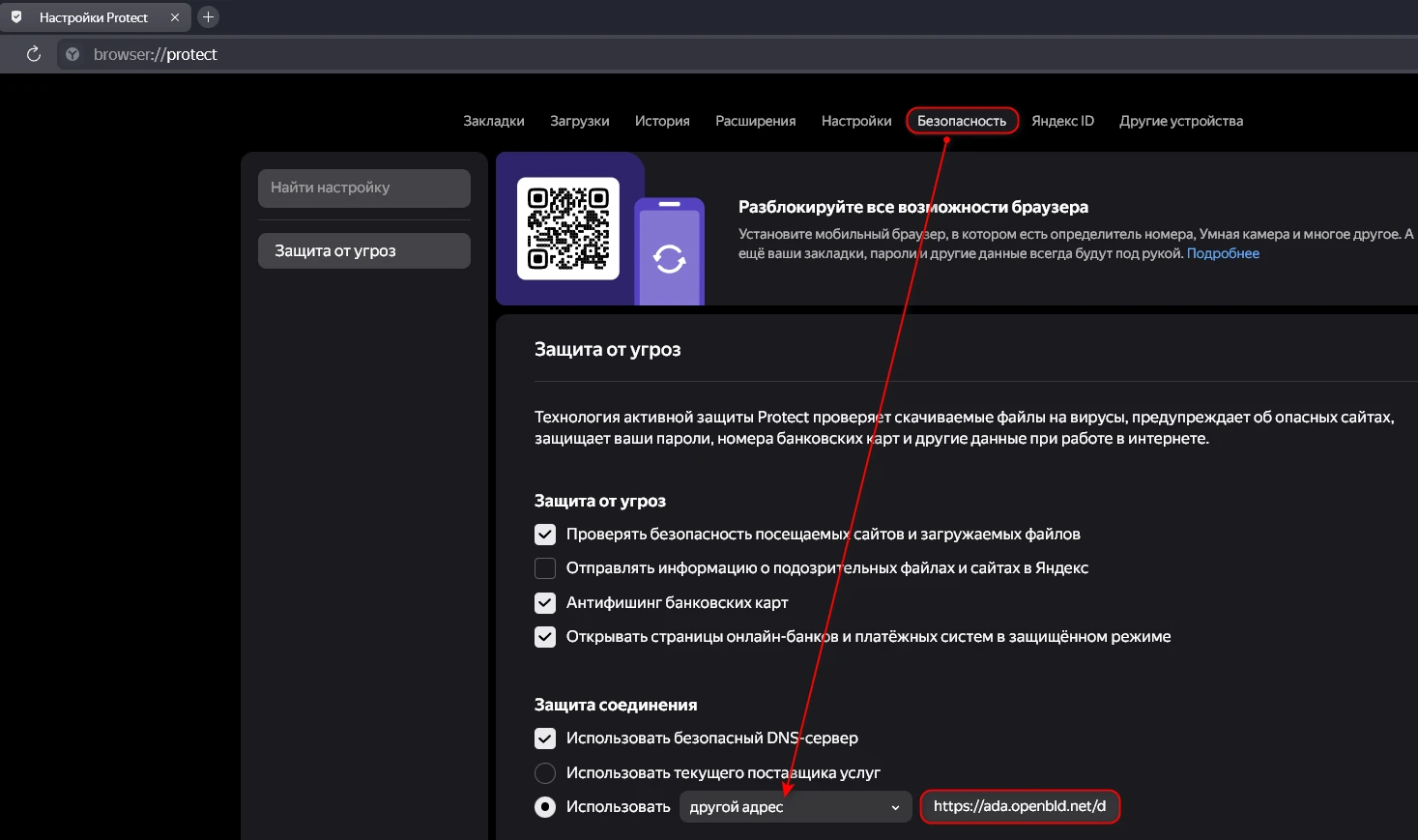This screenshot has height=840, width=1418.
Task: Click the QR code image
Action: click(x=568, y=228)
